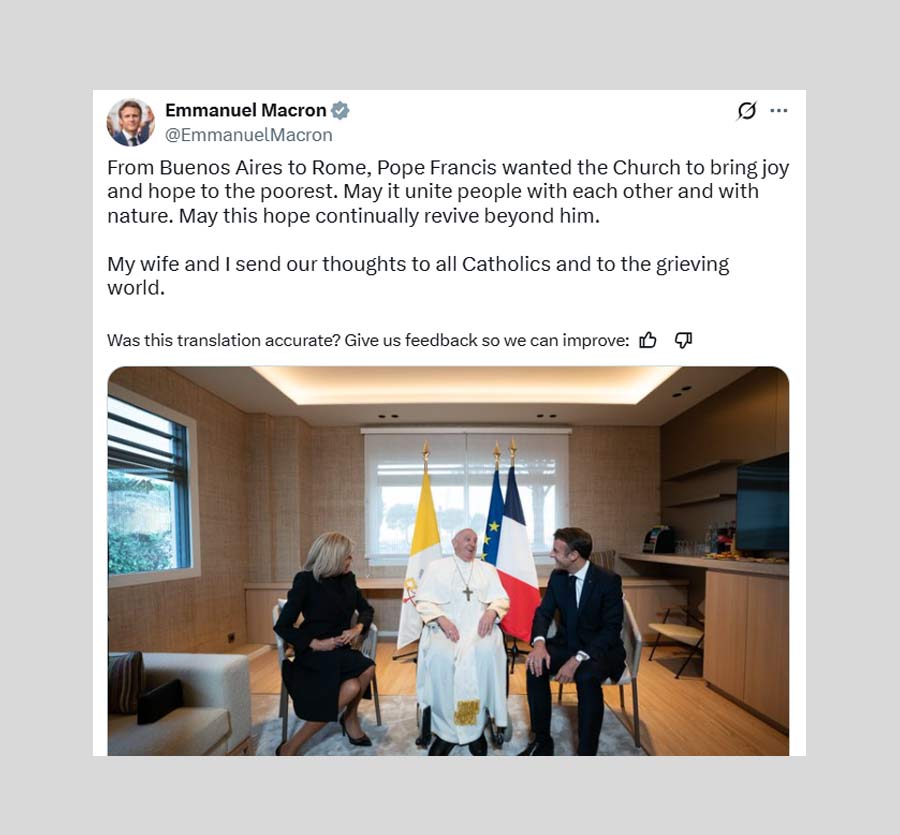Screen dimensions: 900x835
Task: Click the woman in black dress in photo
Action: click(324, 641)
